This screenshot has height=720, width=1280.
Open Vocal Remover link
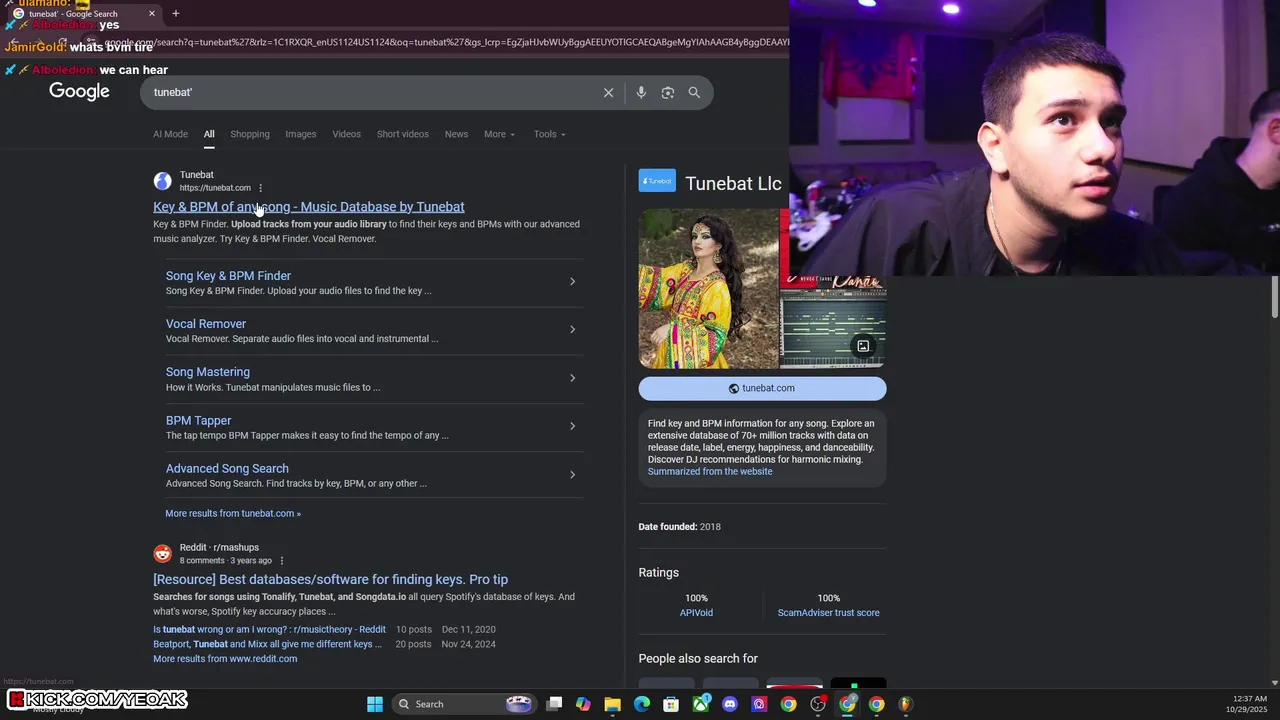click(x=206, y=324)
